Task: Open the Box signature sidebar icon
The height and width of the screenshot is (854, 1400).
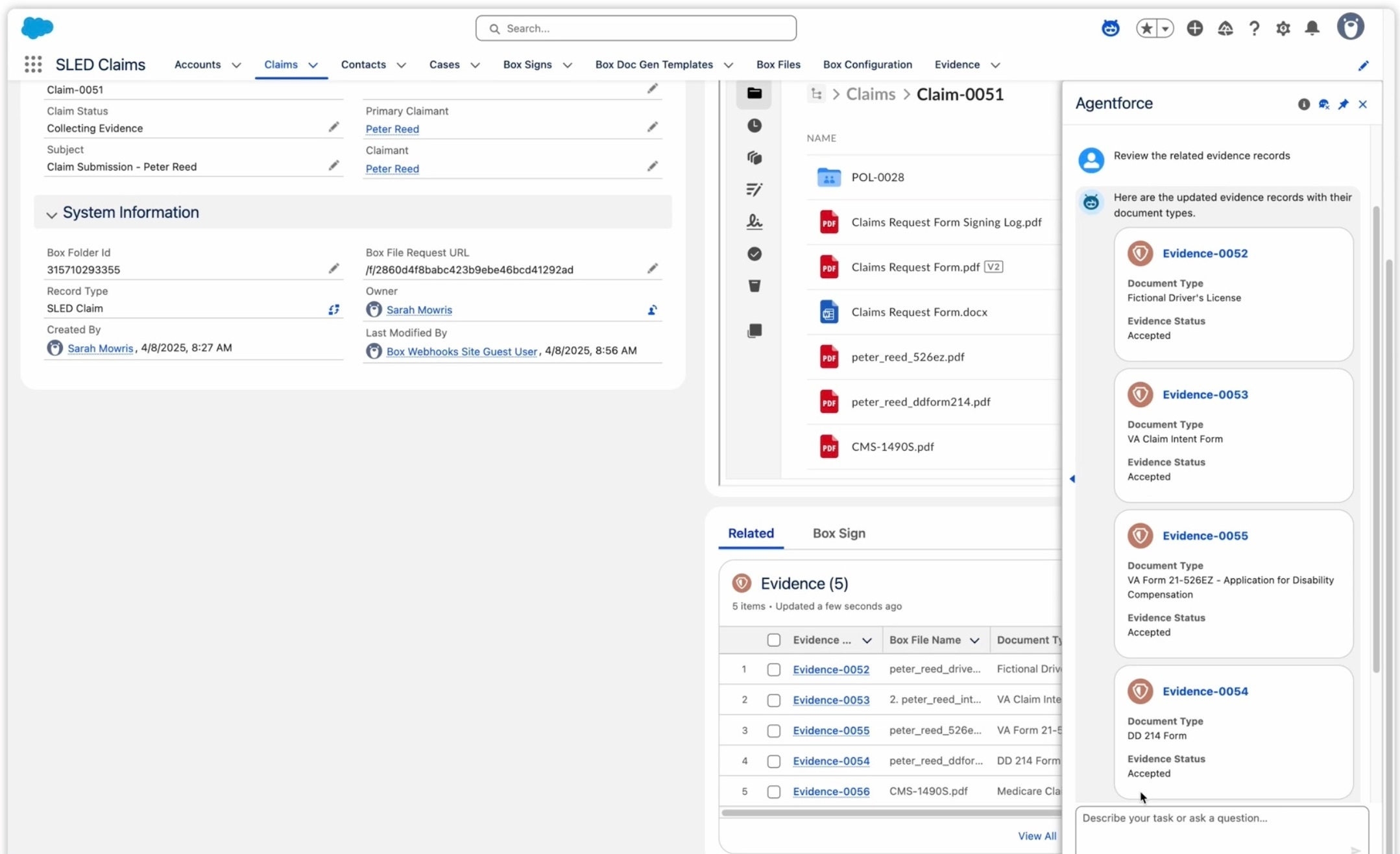Action: (754, 222)
